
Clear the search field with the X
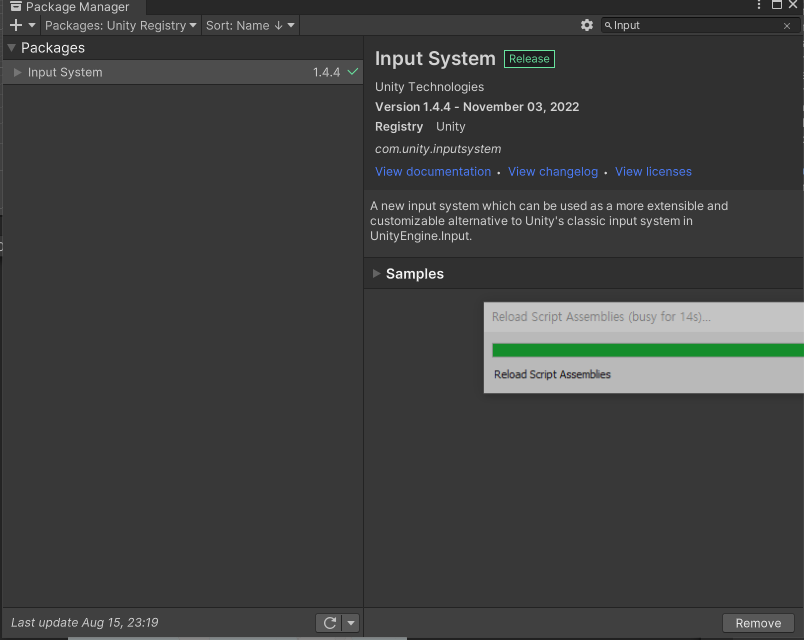[x=787, y=26]
